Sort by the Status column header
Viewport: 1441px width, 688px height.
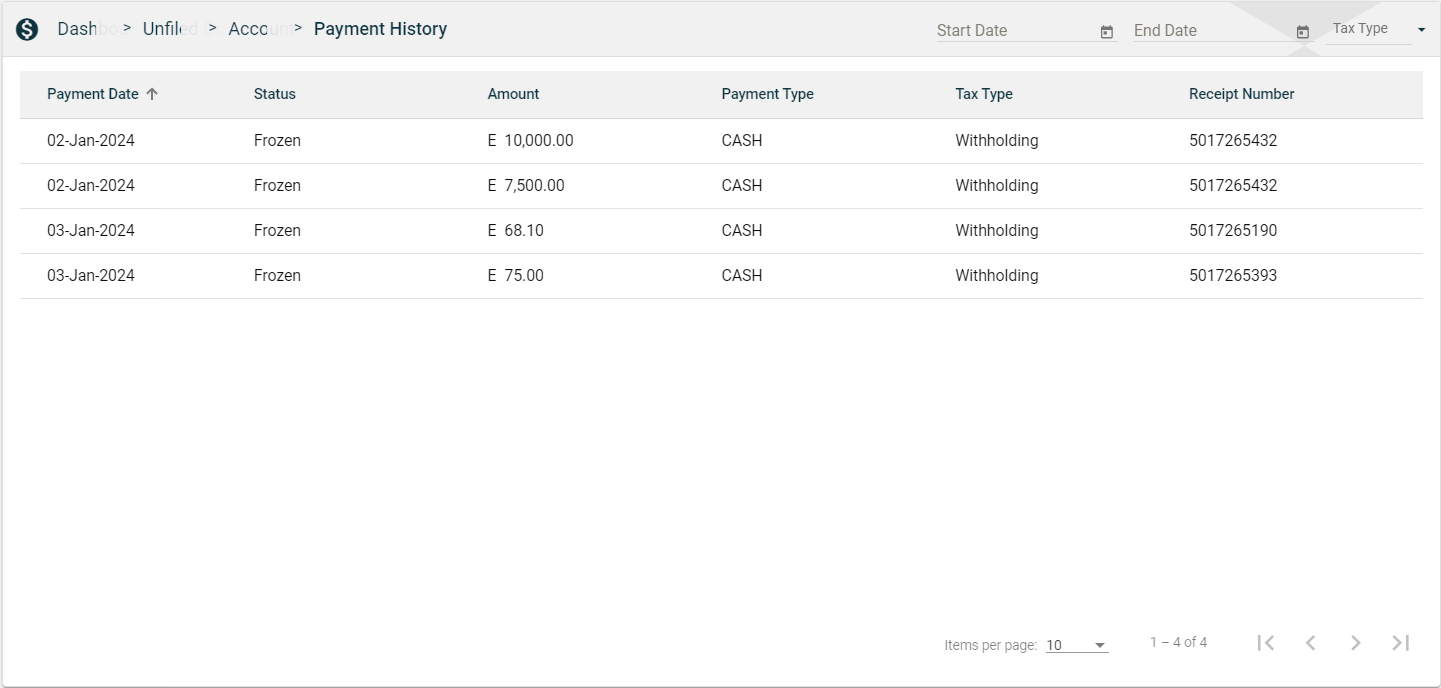point(274,94)
